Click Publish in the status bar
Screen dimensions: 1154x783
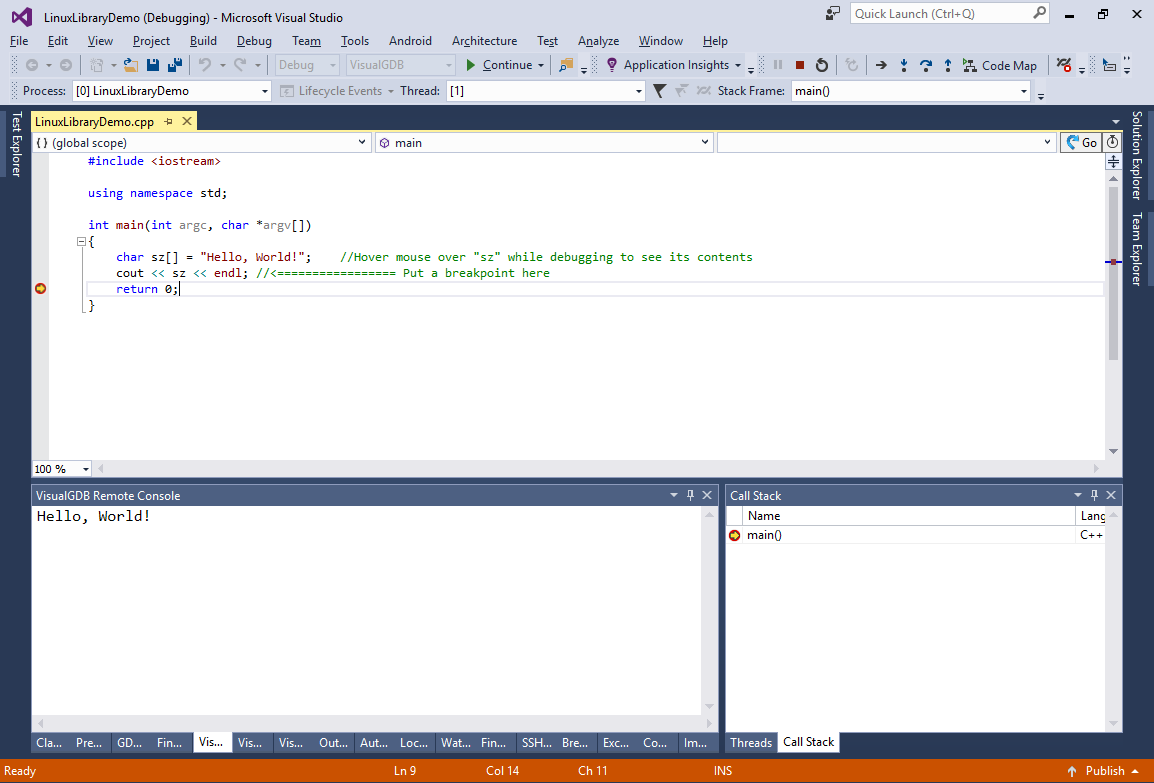point(1105,770)
